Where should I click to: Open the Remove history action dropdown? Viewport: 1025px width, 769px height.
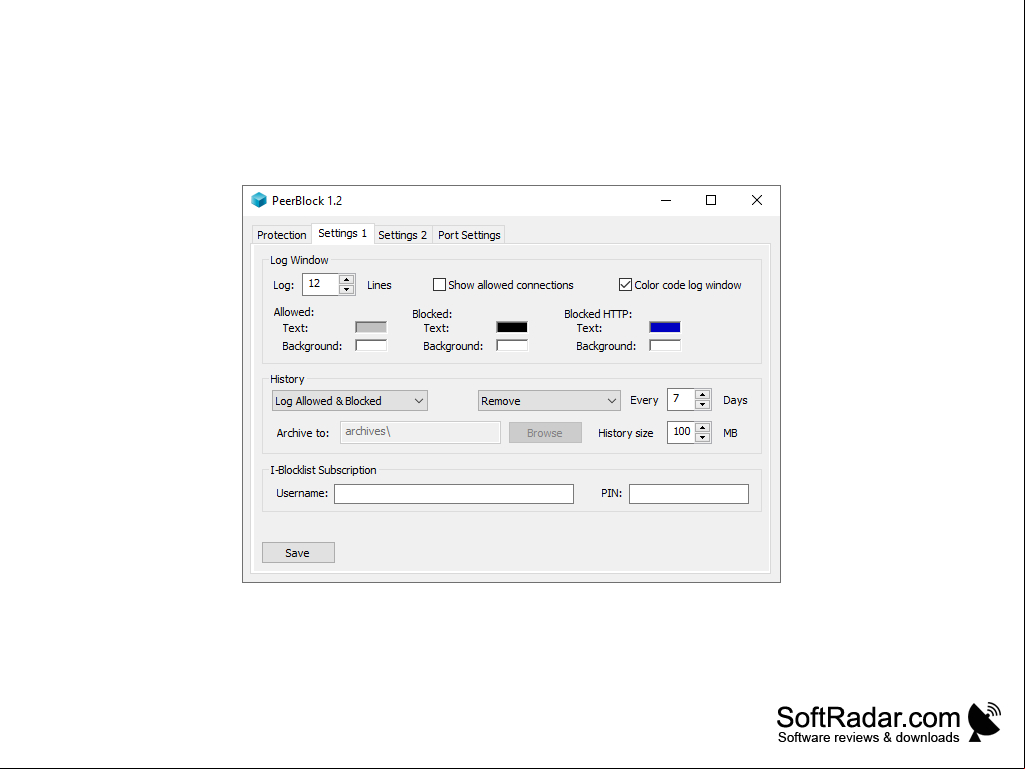[x=549, y=401]
